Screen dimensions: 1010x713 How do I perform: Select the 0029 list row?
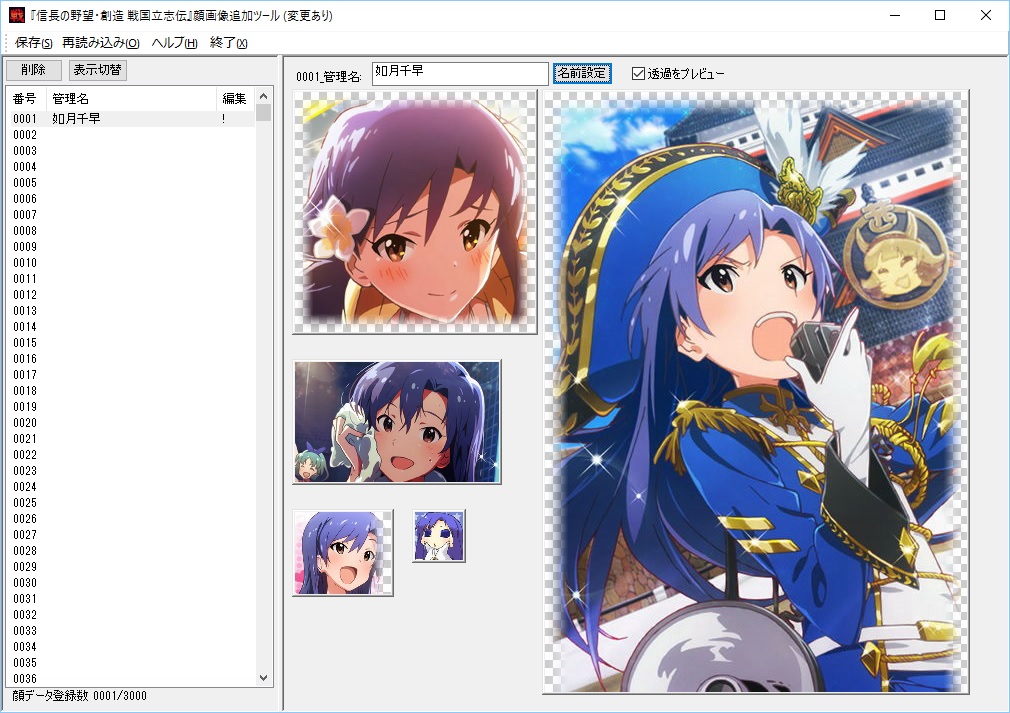click(131, 567)
